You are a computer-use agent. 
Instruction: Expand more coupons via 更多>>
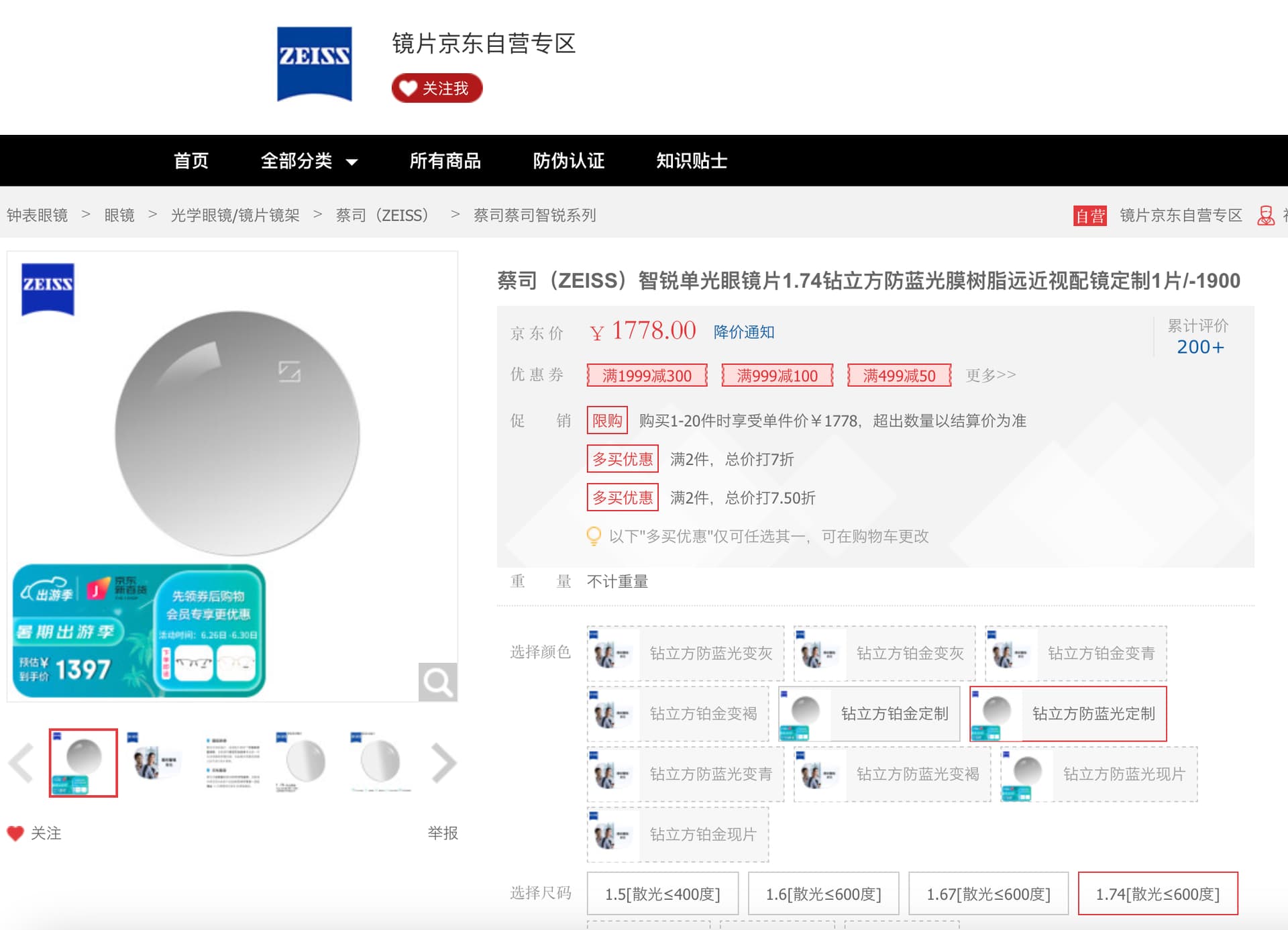pos(991,375)
